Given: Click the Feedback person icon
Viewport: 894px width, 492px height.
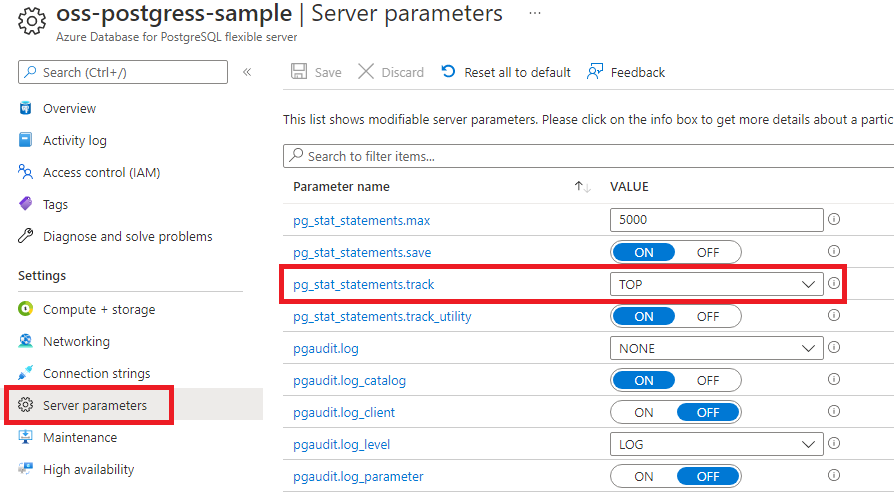Looking at the screenshot, I should point(595,71).
